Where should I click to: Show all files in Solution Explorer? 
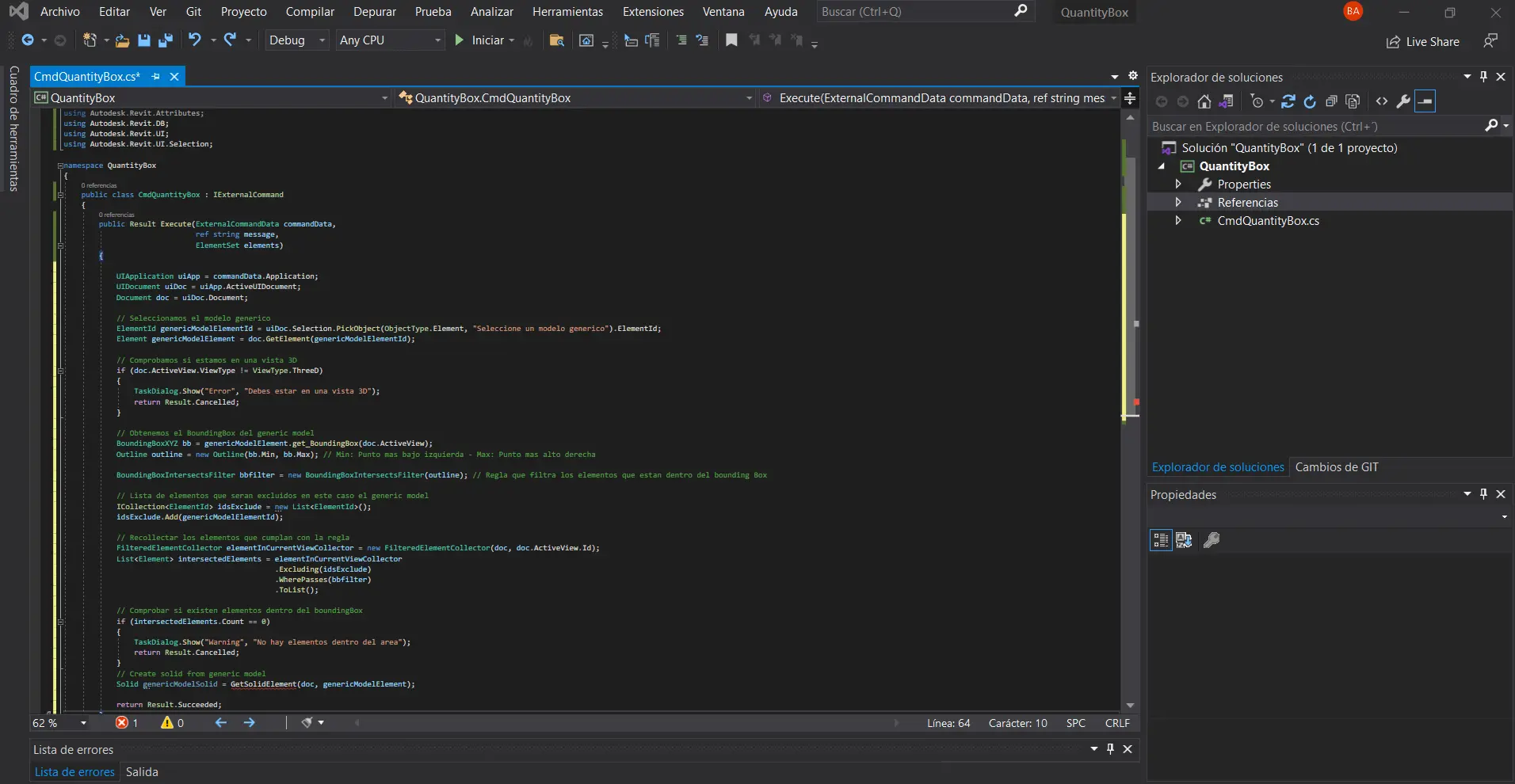tap(1353, 101)
